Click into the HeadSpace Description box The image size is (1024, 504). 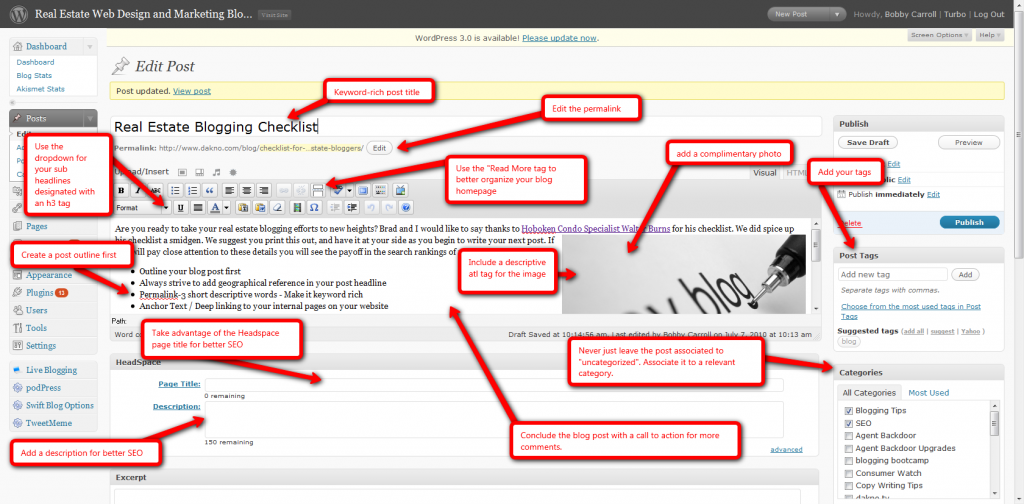pyautogui.click(x=494, y=419)
